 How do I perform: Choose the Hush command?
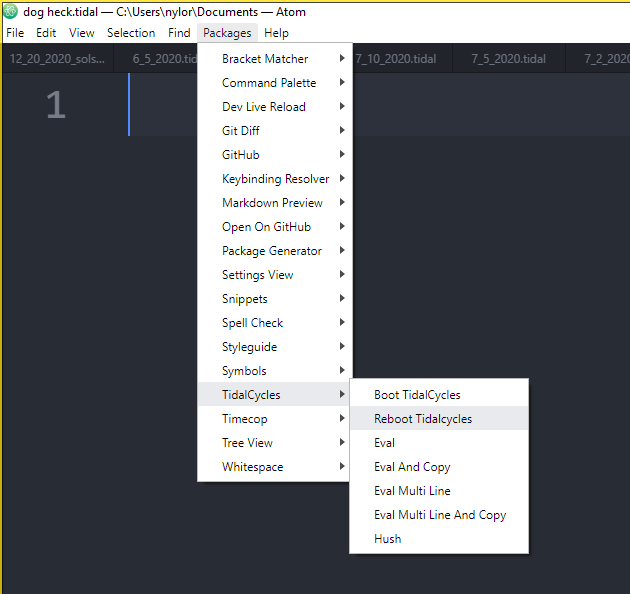439,539
